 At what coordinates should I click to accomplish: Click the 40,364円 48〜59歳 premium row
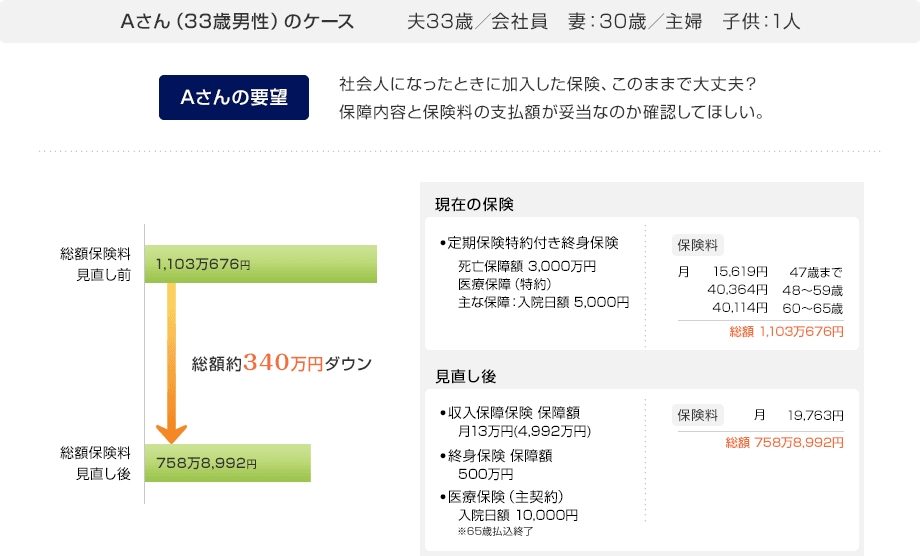pos(775,289)
